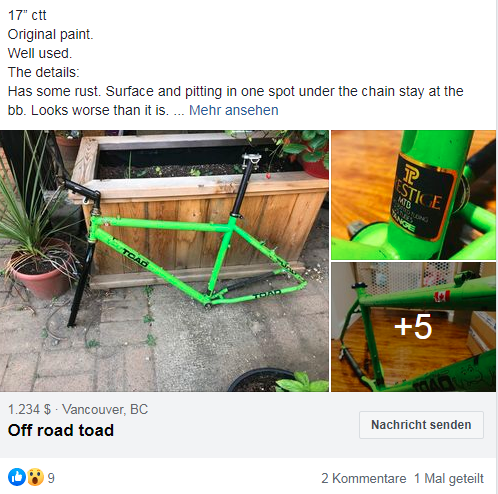Click the blue thumbs-up reaction icon
498x494 pixels.
pyautogui.click(x=17, y=477)
